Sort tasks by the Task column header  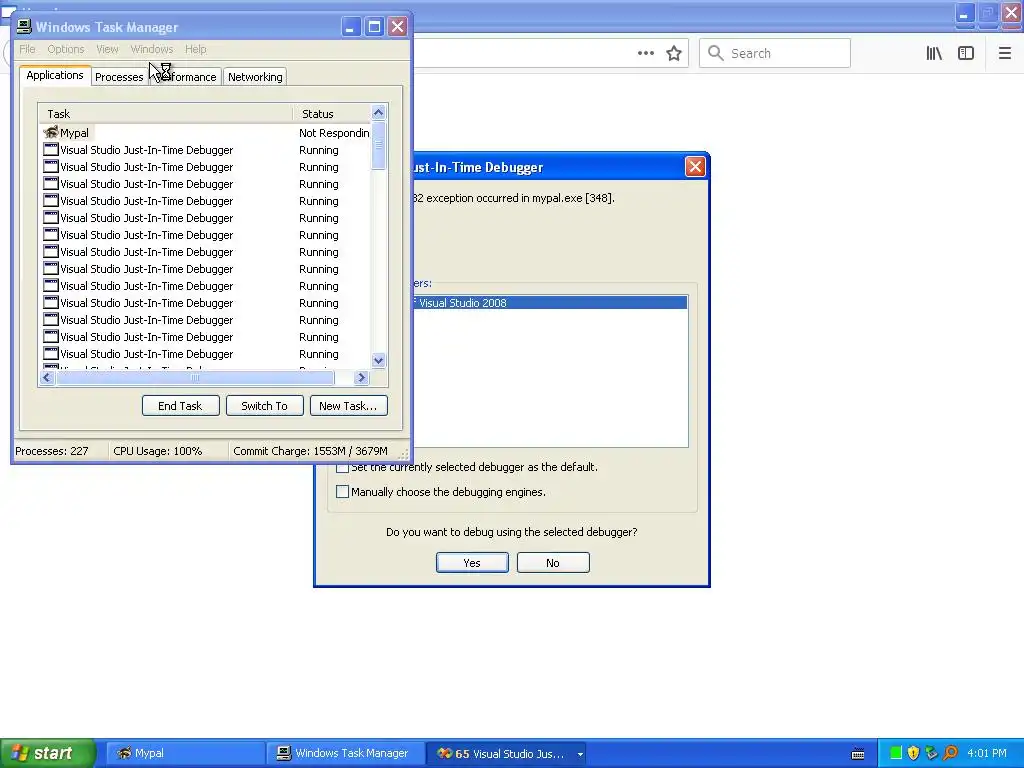point(166,114)
